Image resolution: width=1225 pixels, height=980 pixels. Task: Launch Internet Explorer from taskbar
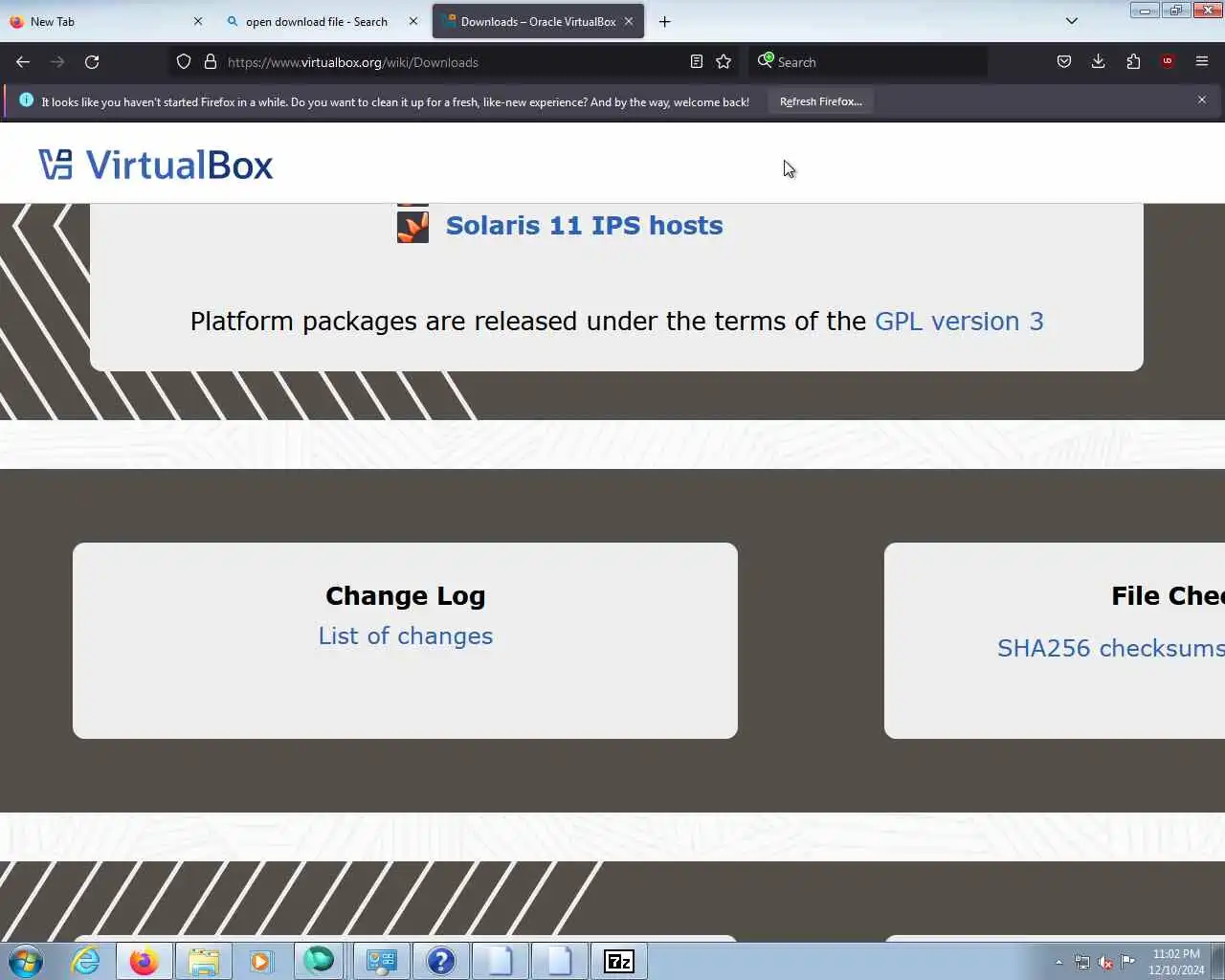(86, 961)
